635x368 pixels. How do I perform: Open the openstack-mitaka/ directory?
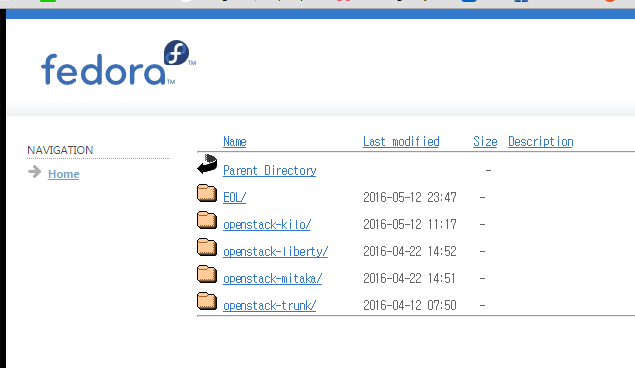273,279
